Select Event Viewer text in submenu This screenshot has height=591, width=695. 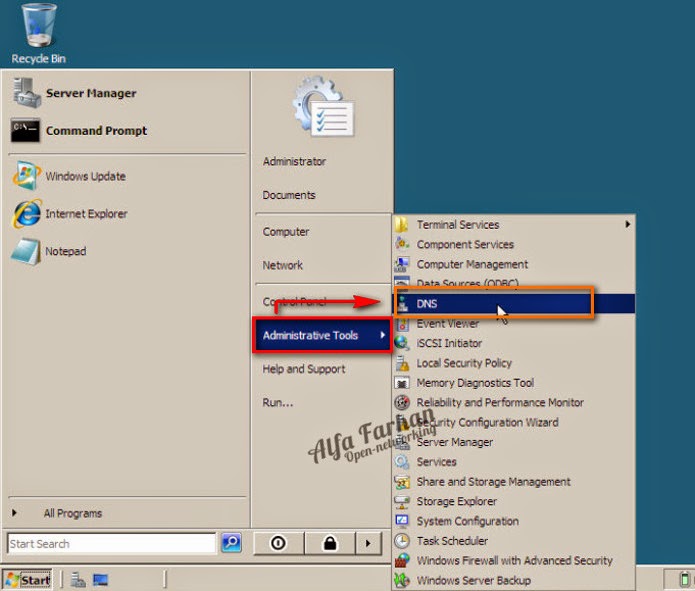pyautogui.click(x=448, y=324)
